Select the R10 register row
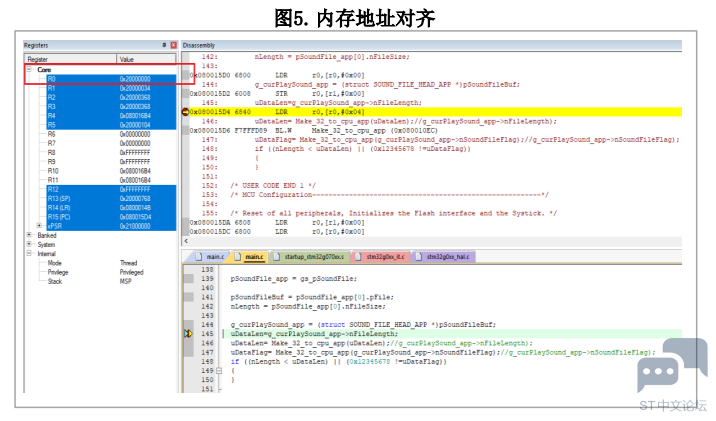The image size is (716, 421). click(x=111, y=171)
